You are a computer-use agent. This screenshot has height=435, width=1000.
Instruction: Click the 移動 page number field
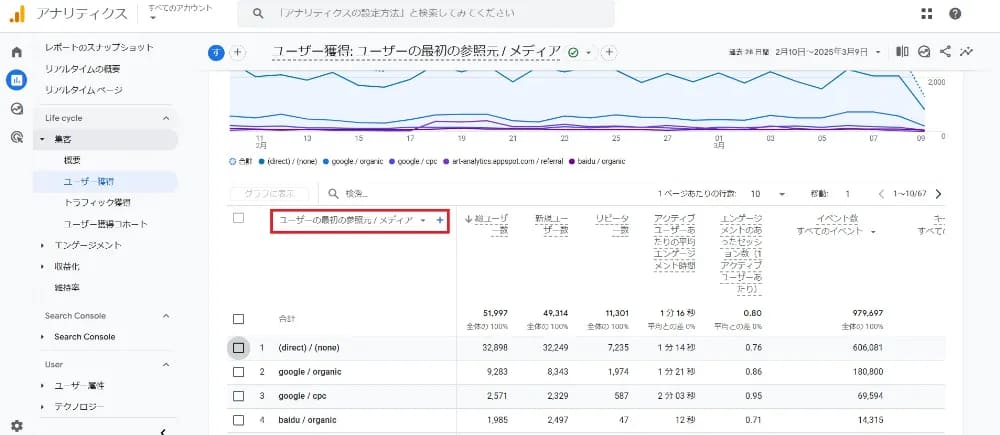[x=848, y=194]
